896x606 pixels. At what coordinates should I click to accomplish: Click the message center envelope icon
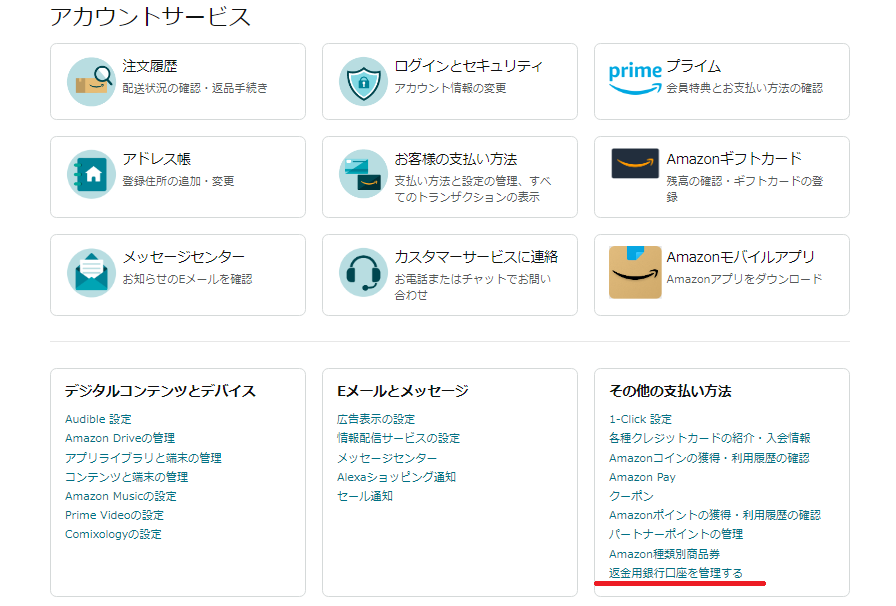point(91,273)
